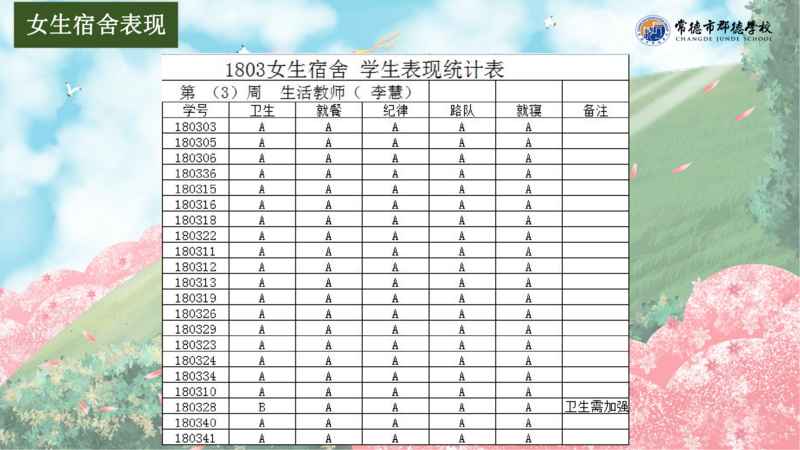Click student ID cell 180313
The image size is (800, 450).
[x=196, y=282]
